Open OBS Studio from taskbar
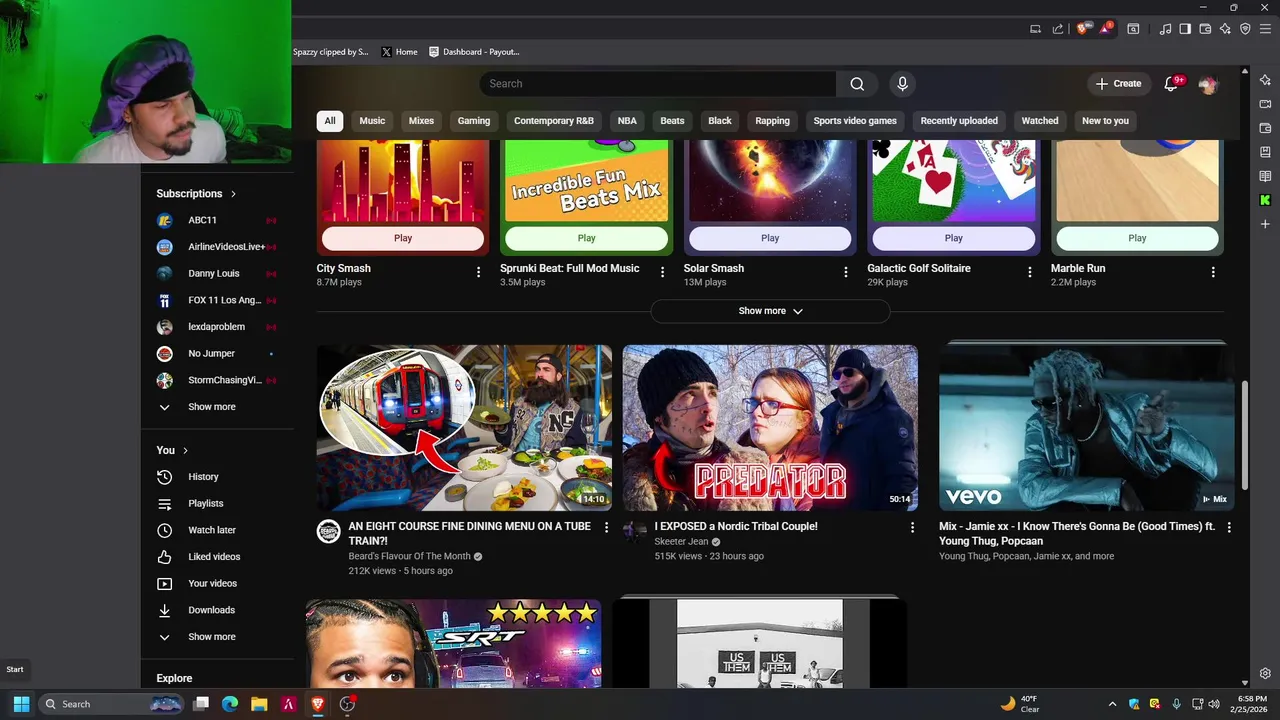This screenshot has height=720, width=1280. (347, 704)
